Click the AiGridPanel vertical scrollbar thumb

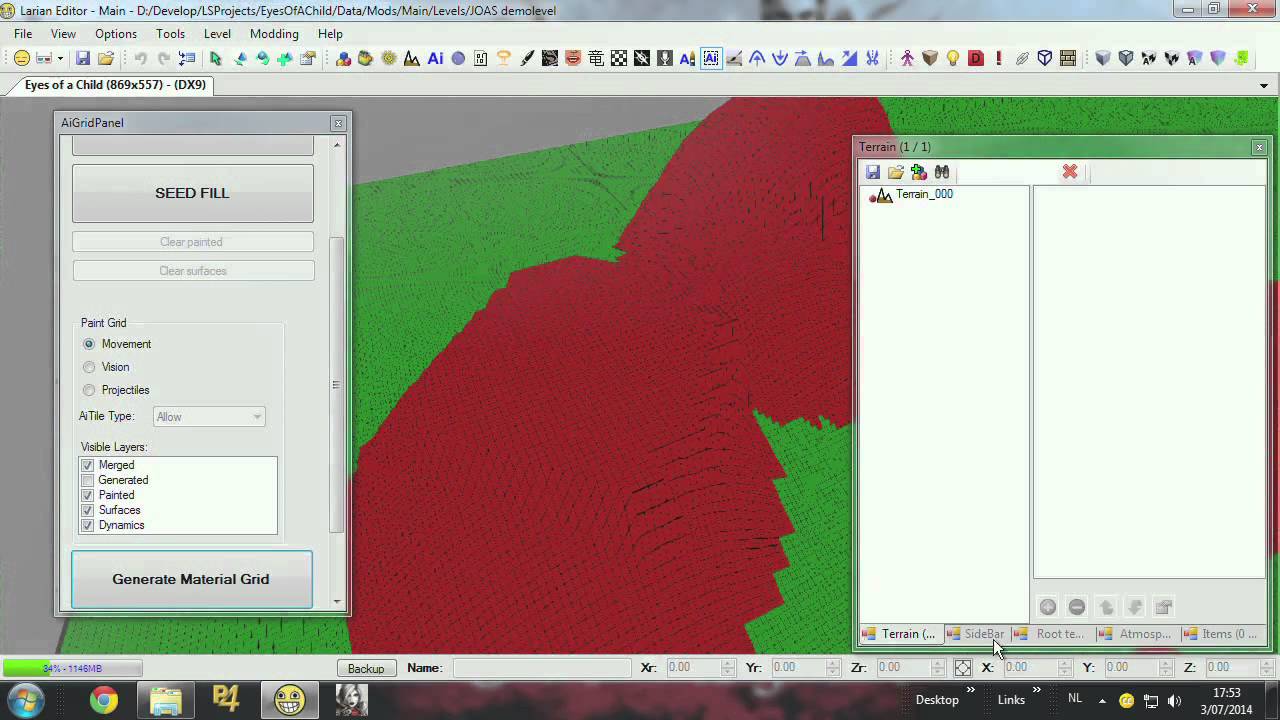click(x=336, y=385)
